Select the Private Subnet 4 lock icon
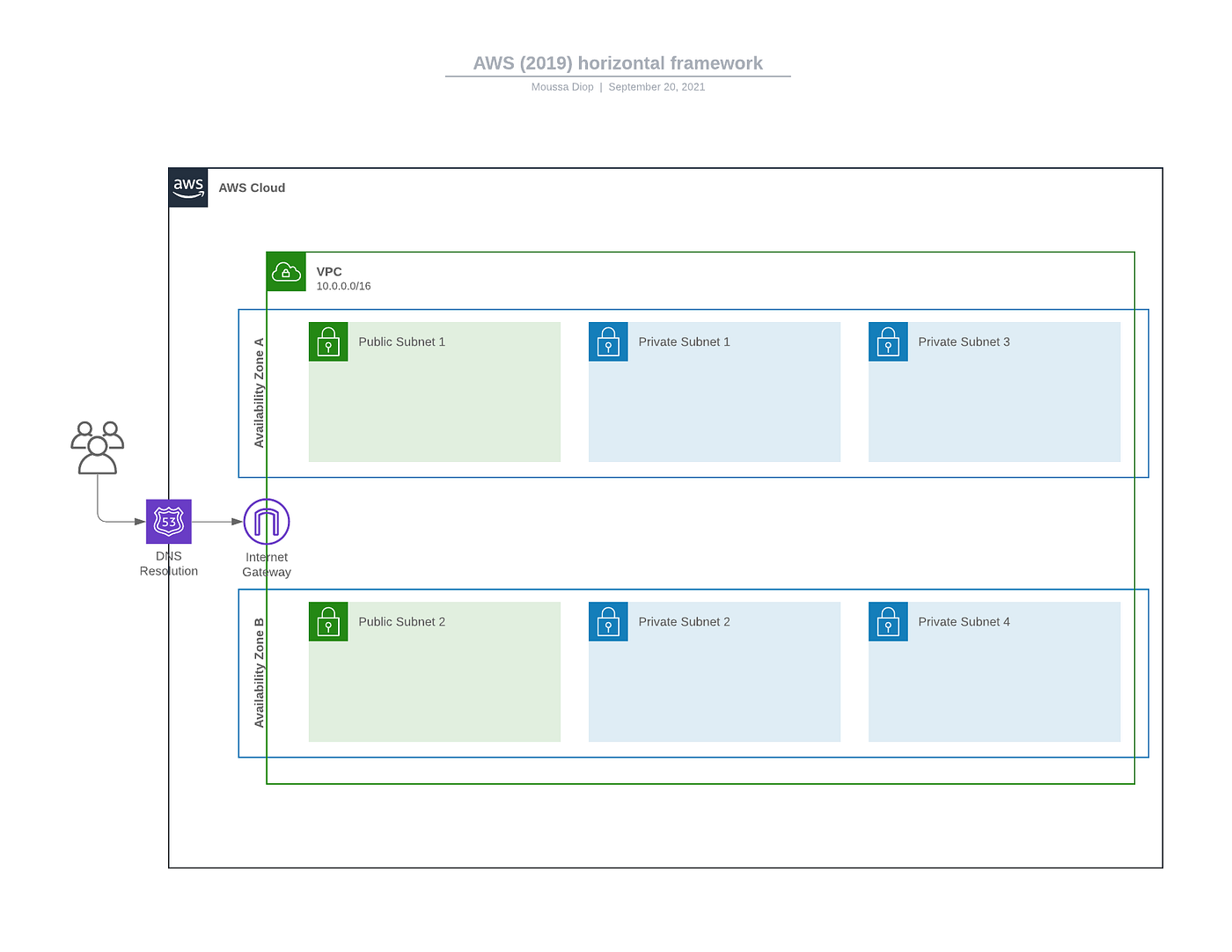Viewport: 1232px width, 952px height. (x=888, y=621)
